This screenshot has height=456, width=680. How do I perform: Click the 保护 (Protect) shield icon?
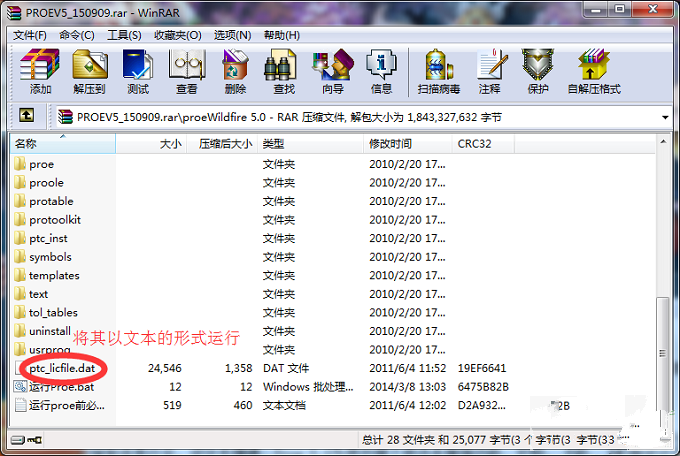pos(538,65)
